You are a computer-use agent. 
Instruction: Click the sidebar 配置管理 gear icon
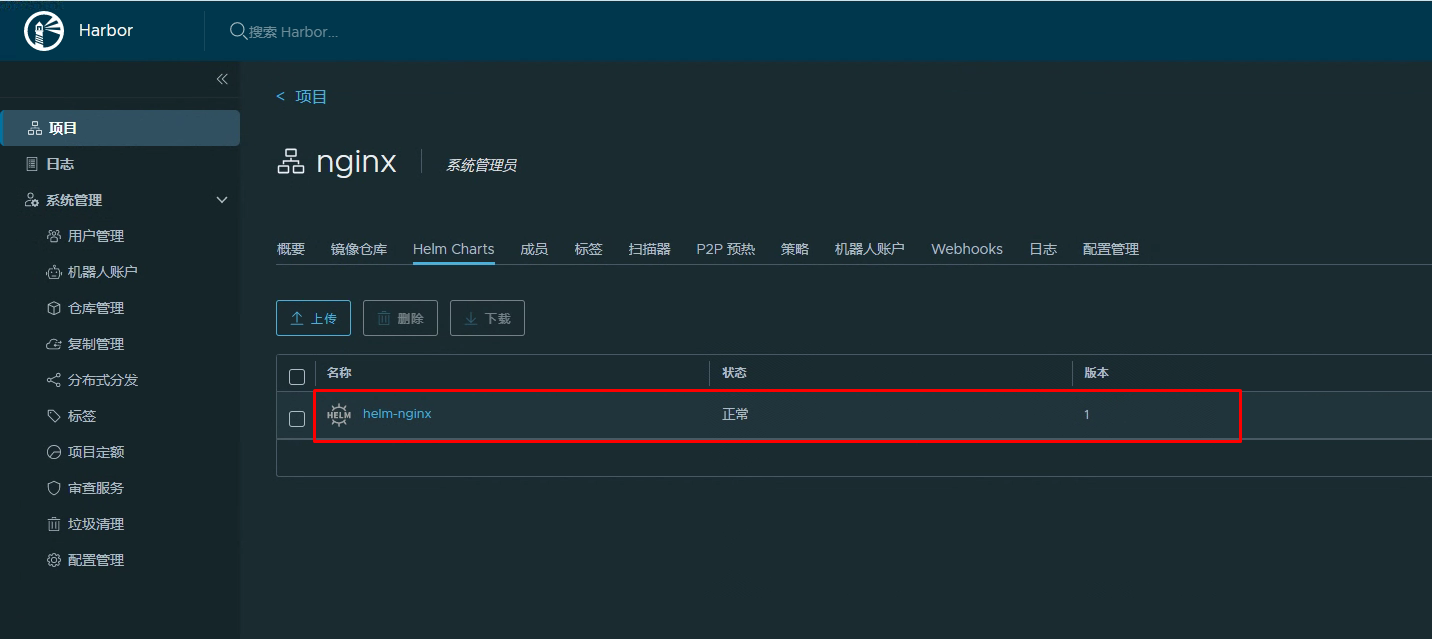point(54,560)
